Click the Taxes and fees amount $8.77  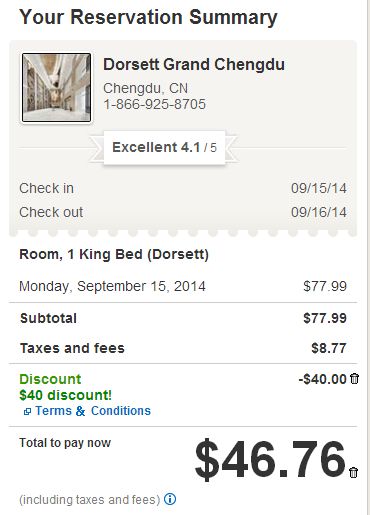click(329, 348)
